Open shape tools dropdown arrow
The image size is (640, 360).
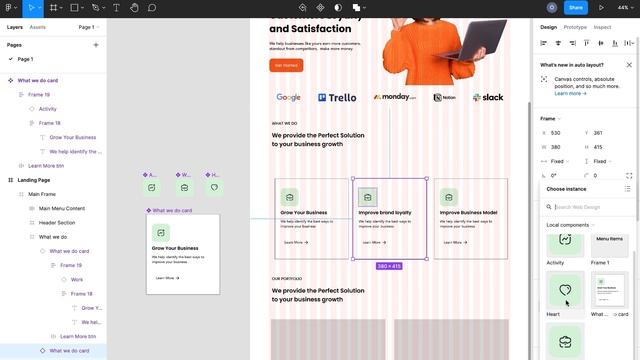tap(82, 8)
